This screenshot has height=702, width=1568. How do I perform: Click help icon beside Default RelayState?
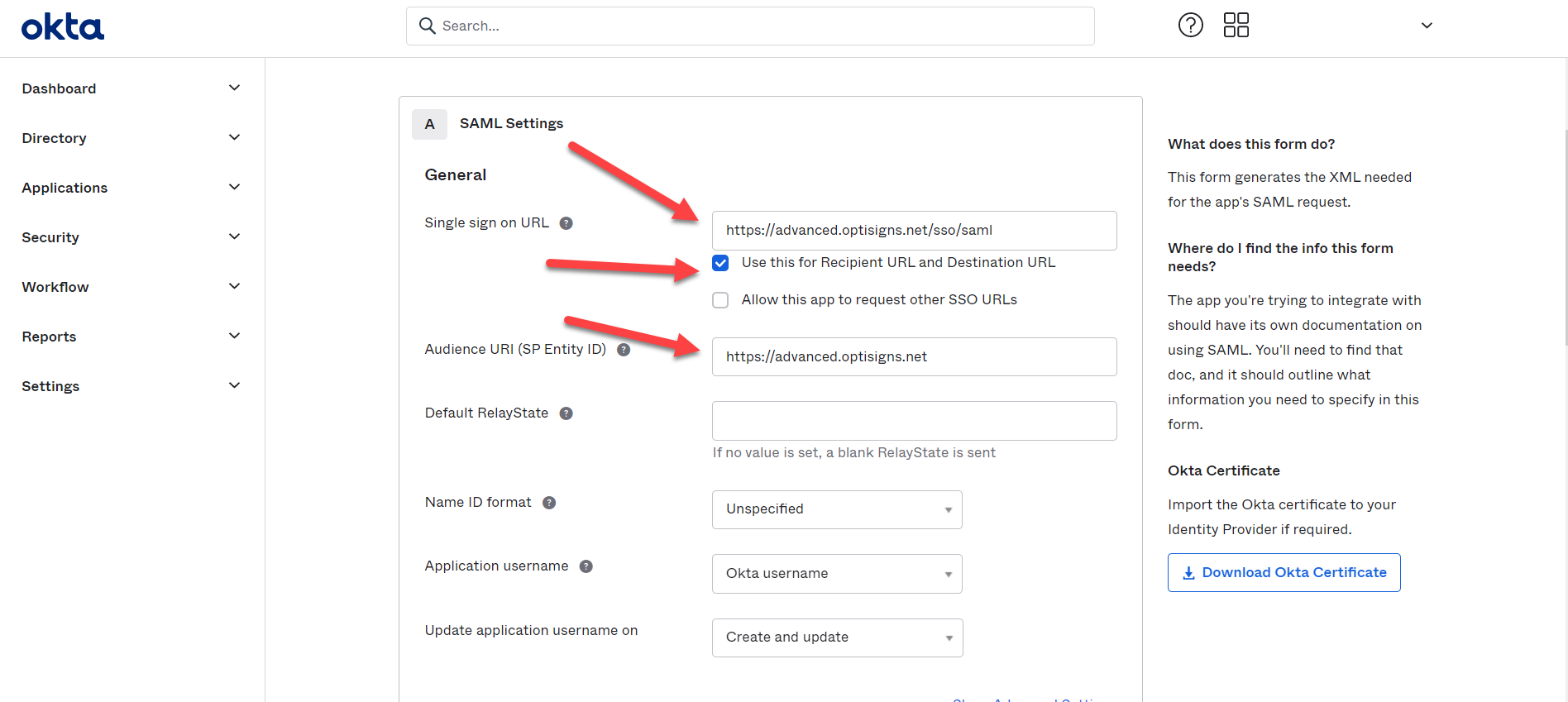(566, 413)
